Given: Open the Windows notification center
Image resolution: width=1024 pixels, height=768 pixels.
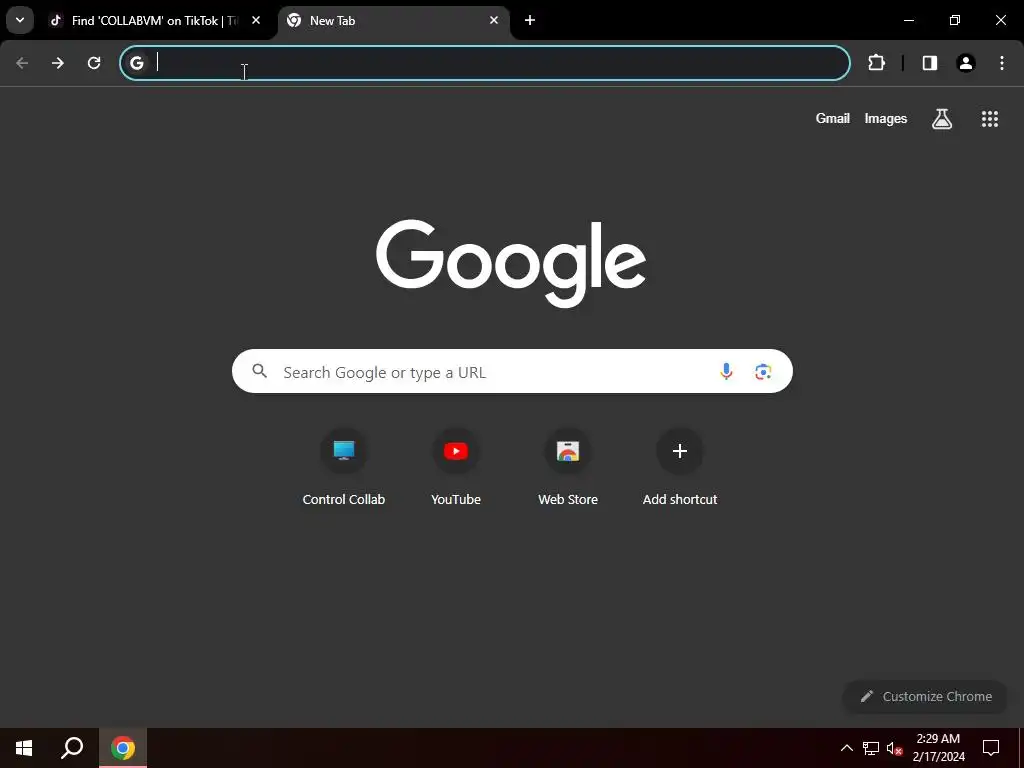Looking at the screenshot, I should 991,748.
